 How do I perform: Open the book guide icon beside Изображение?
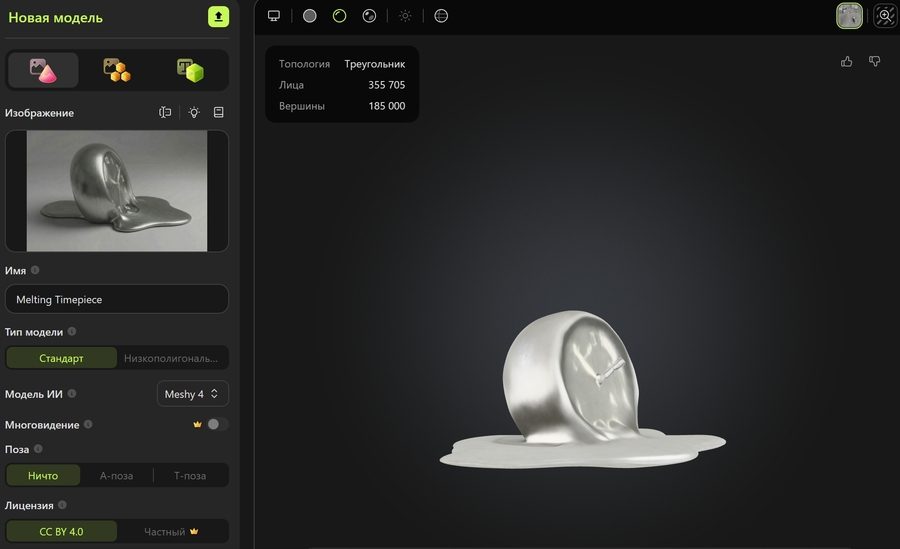219,113
